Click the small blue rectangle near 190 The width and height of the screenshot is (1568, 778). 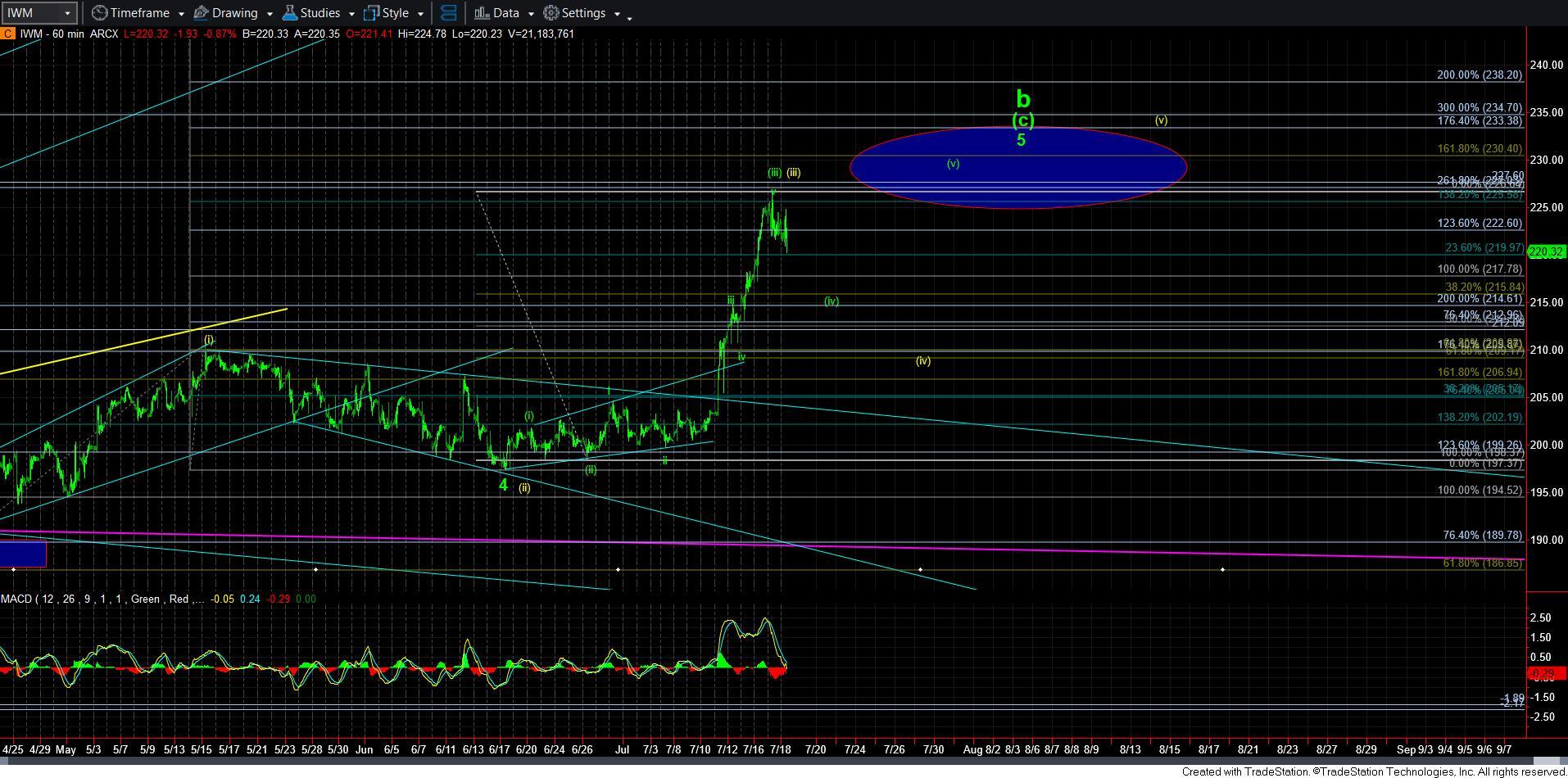(x=23, y=554)
